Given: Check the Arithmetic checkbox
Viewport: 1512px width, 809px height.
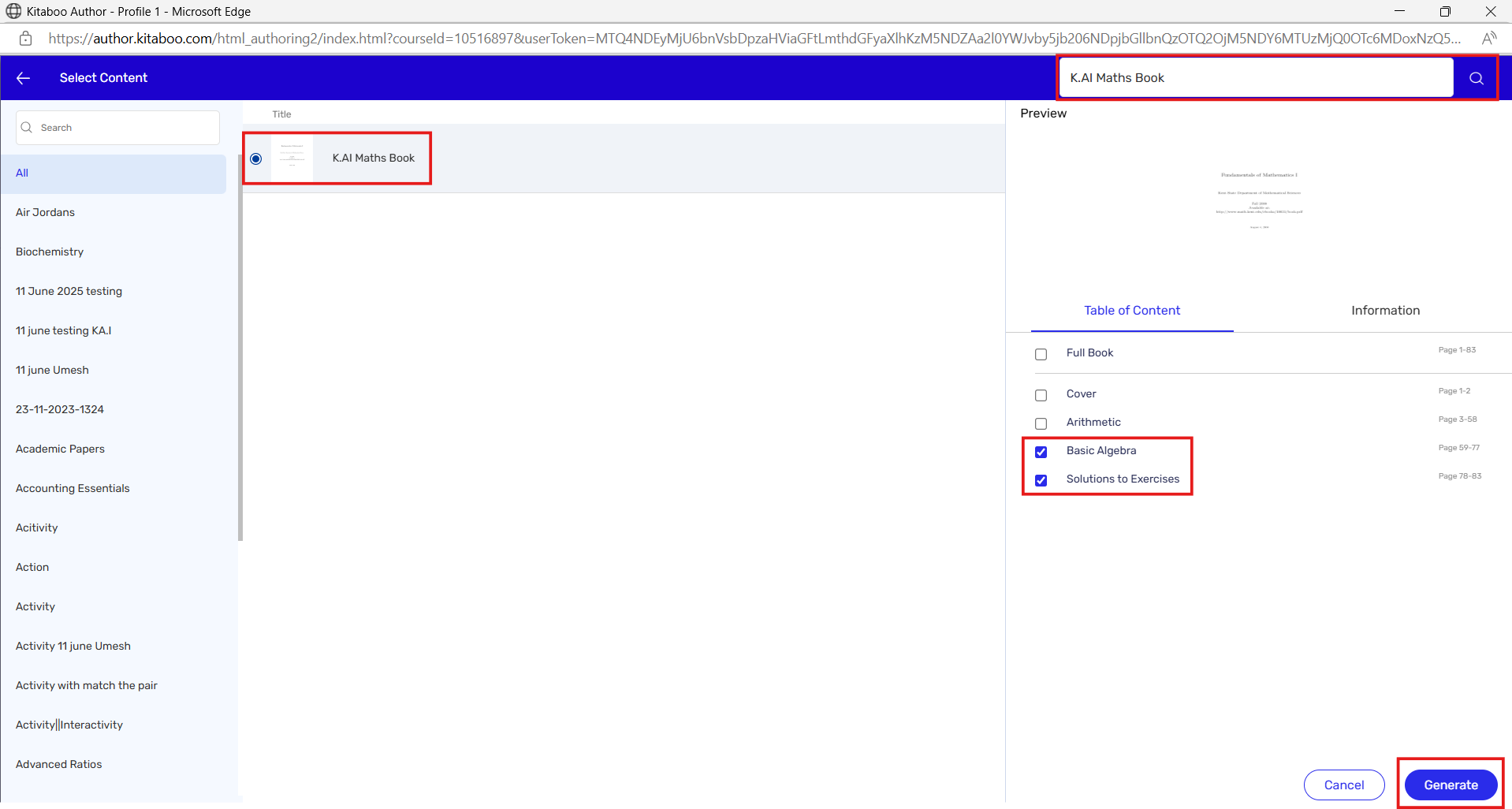Looking at the screenshot, I should tap(1041, 423).
